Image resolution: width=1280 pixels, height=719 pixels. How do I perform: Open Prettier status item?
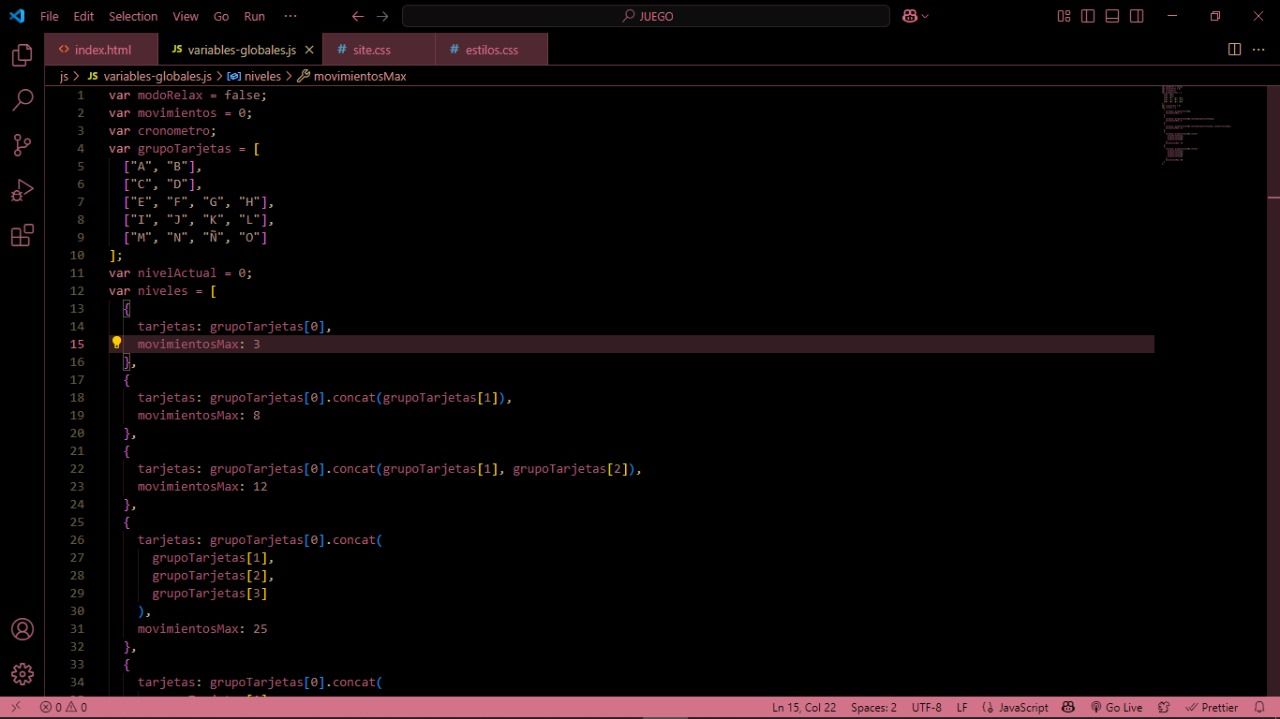click(1212, 707)
